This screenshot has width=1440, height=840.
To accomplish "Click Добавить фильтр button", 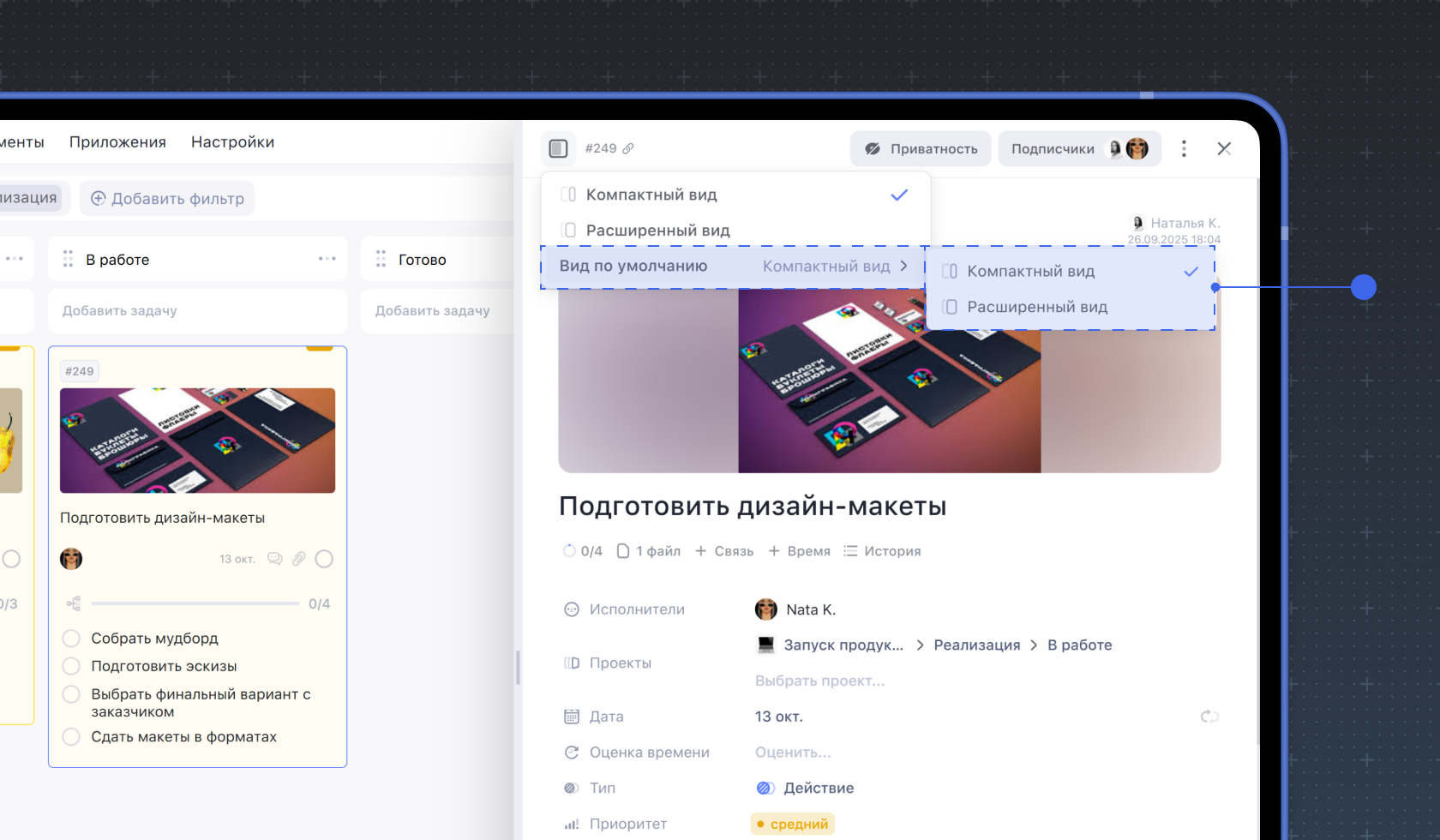I will [167, 198].
